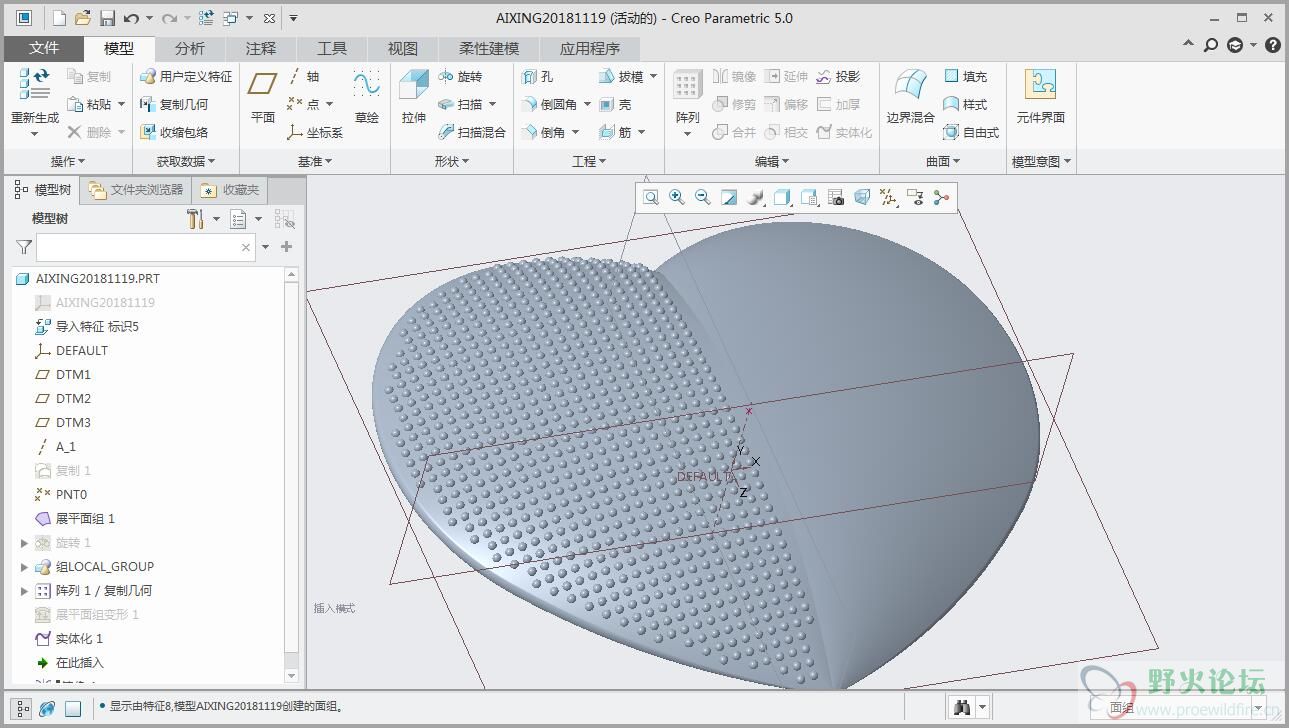Toggle spin center display
The height and width of the screenshot is (728, 1289).
tap(941, 198)
